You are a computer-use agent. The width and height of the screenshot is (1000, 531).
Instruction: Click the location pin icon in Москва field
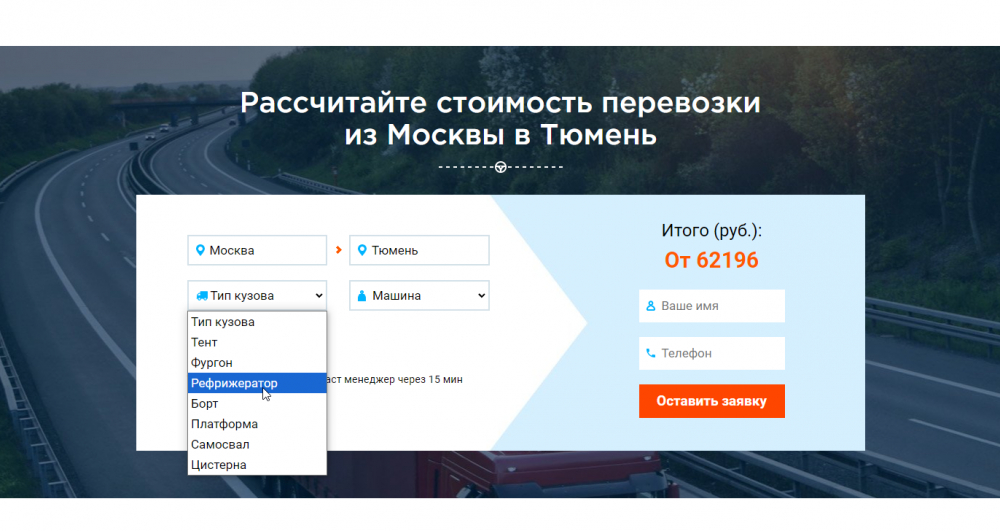[x=200, y=251]
